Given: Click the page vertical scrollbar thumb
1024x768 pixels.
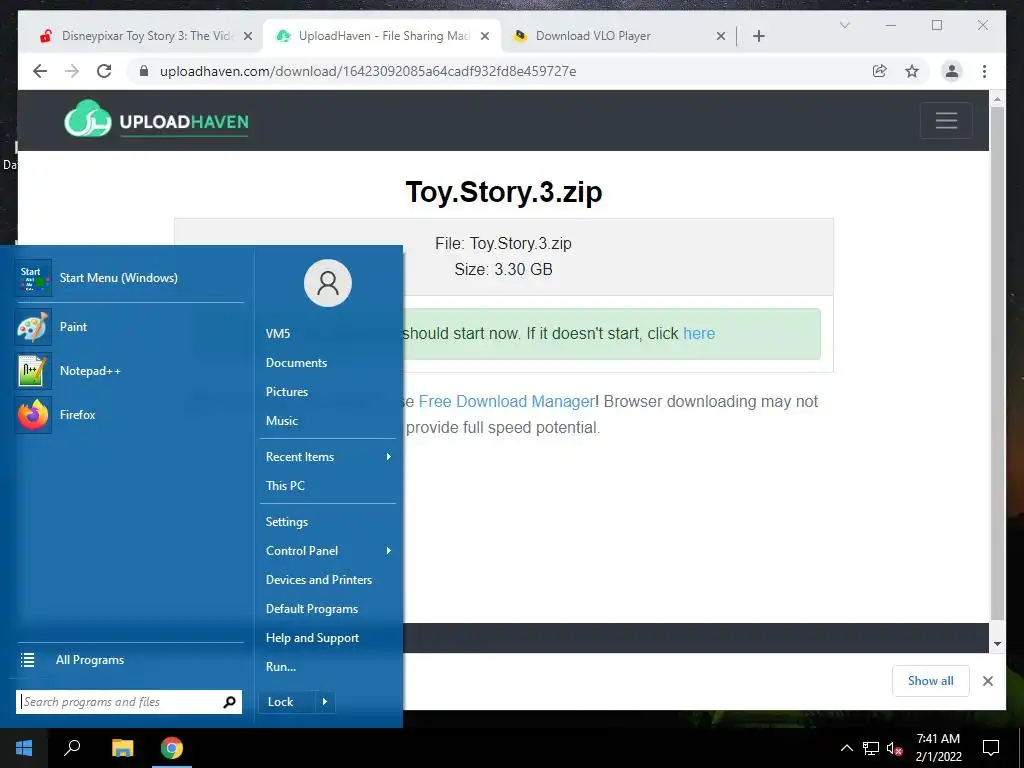Looking at the screenshot, I should click(x=997, y=362).
